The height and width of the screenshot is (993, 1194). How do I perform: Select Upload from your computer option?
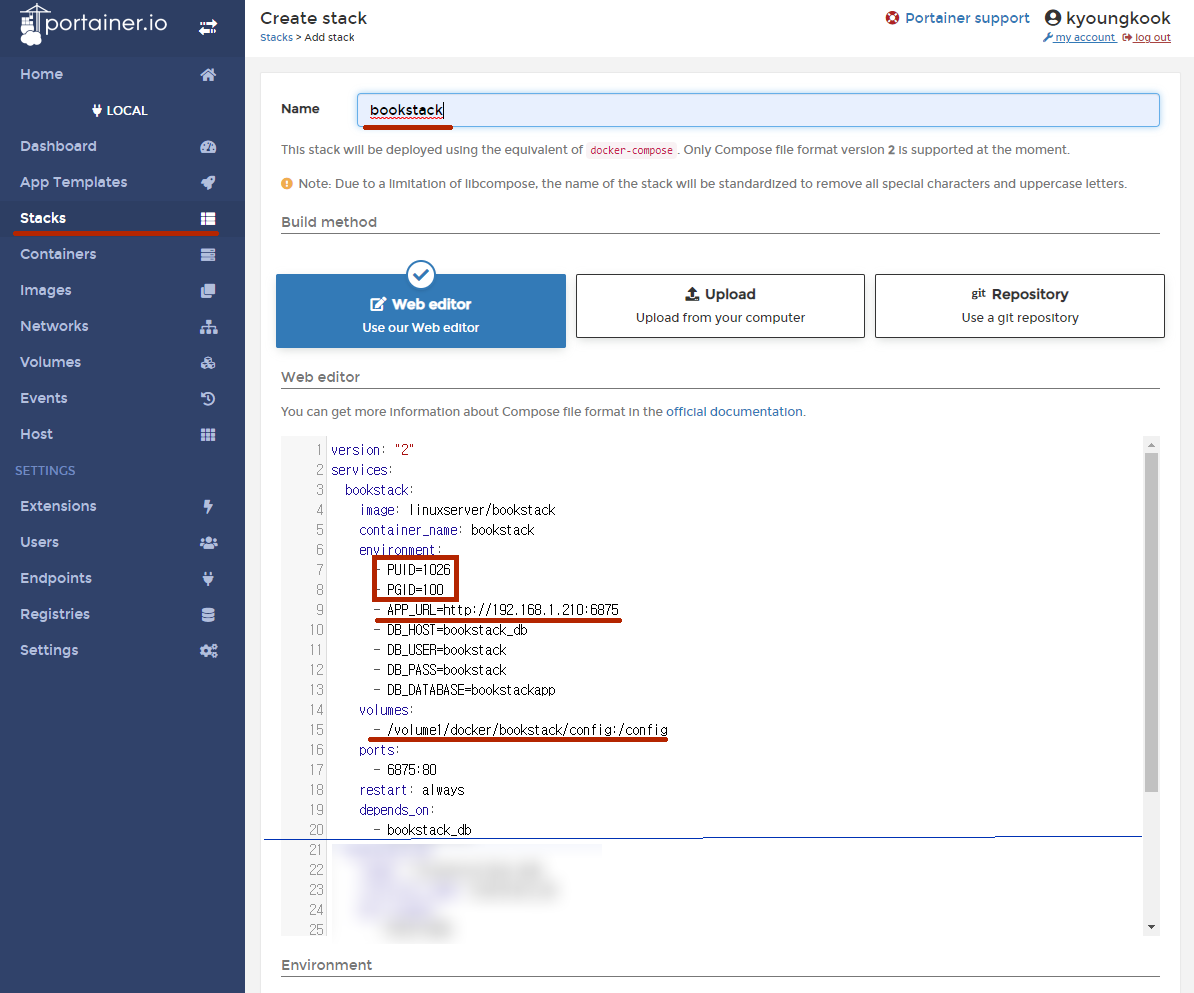pos(720,305)
